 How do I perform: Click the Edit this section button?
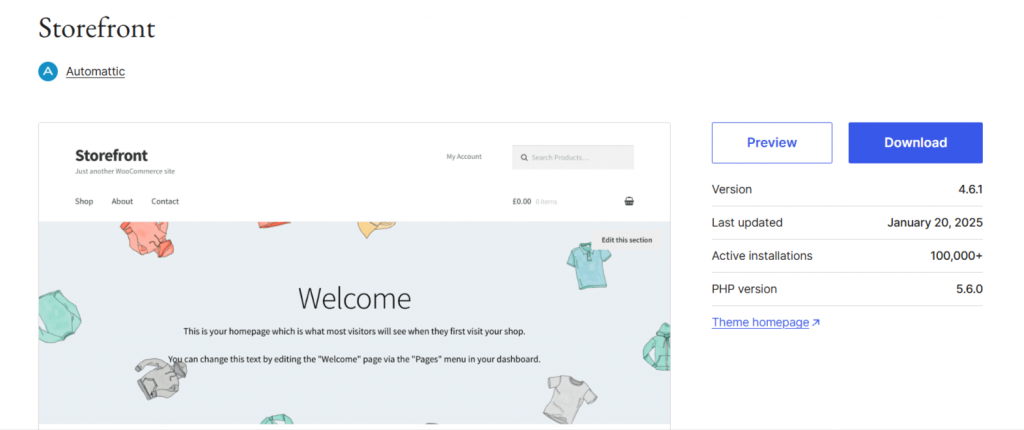coord(627,240)
